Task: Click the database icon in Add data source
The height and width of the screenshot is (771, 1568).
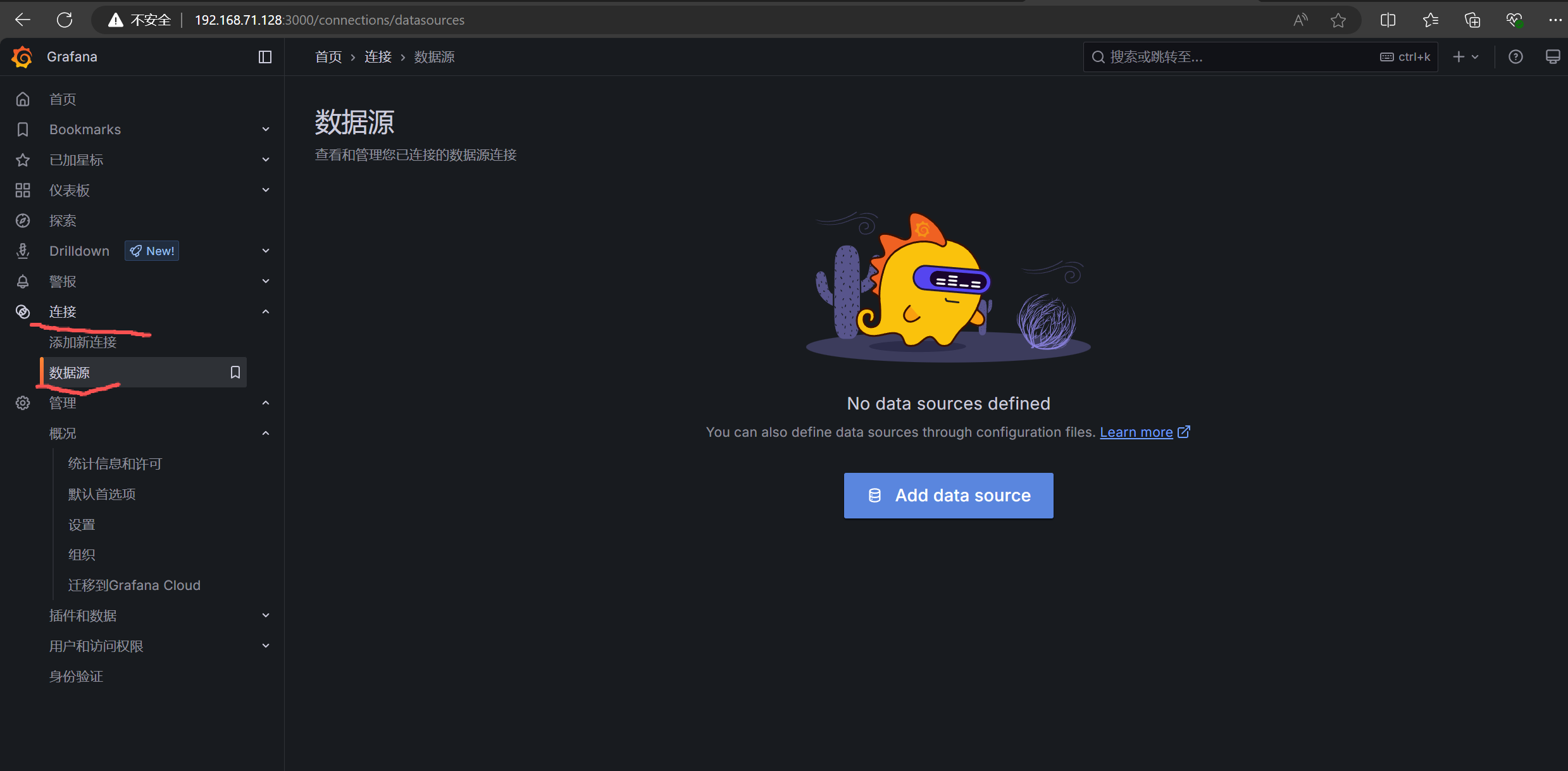Action: coord(874,496)
